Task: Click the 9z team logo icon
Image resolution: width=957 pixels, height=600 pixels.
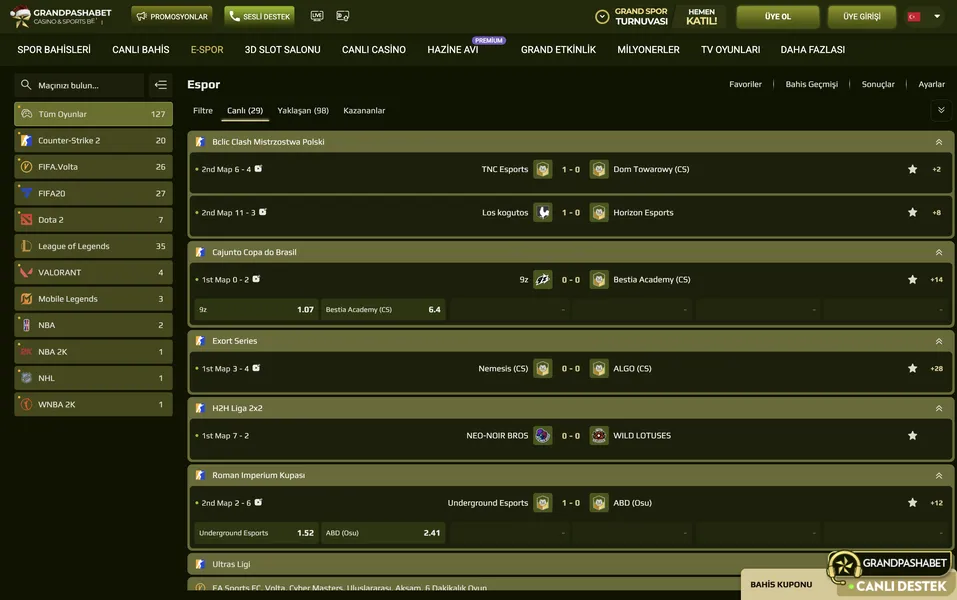Action: click(x=542, y=280)
